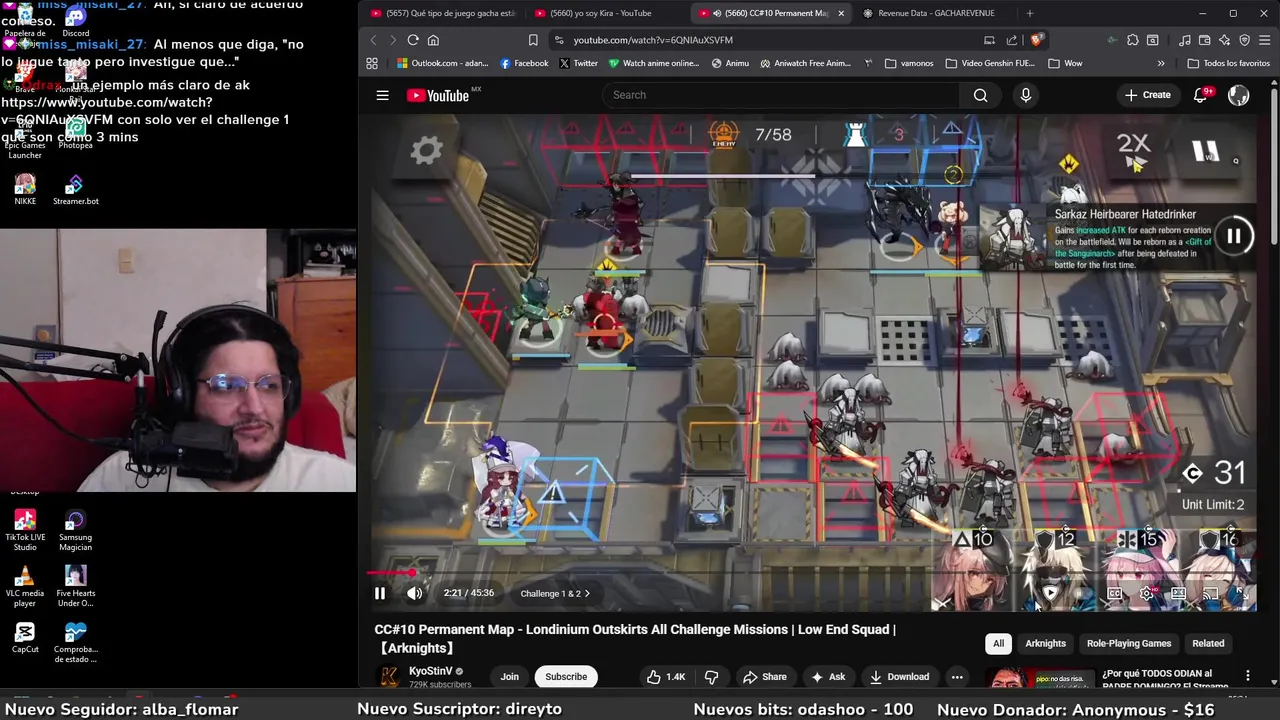1280x720 pixels.
Task: Show hidden bookmarks with the double-chevron
Action: (x=1161, y=63)
